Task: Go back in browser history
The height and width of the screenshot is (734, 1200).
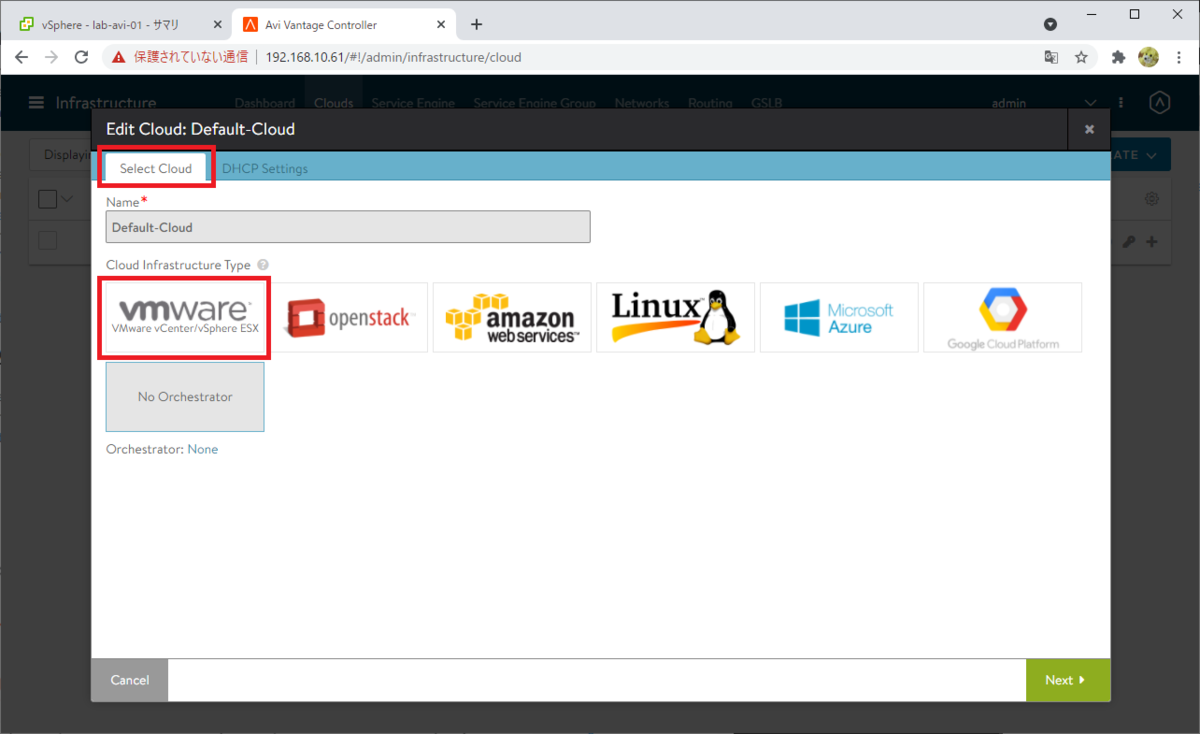Action: [x=22, y=57]
